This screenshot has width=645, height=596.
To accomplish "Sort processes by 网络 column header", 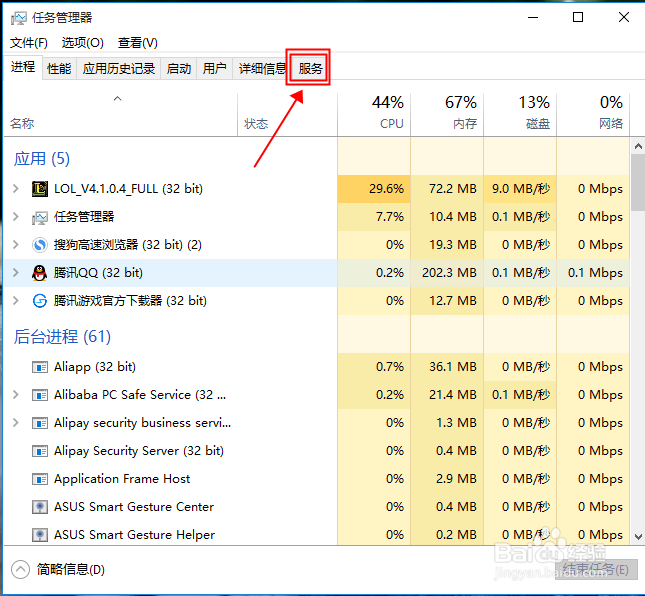I will [593, 115].
